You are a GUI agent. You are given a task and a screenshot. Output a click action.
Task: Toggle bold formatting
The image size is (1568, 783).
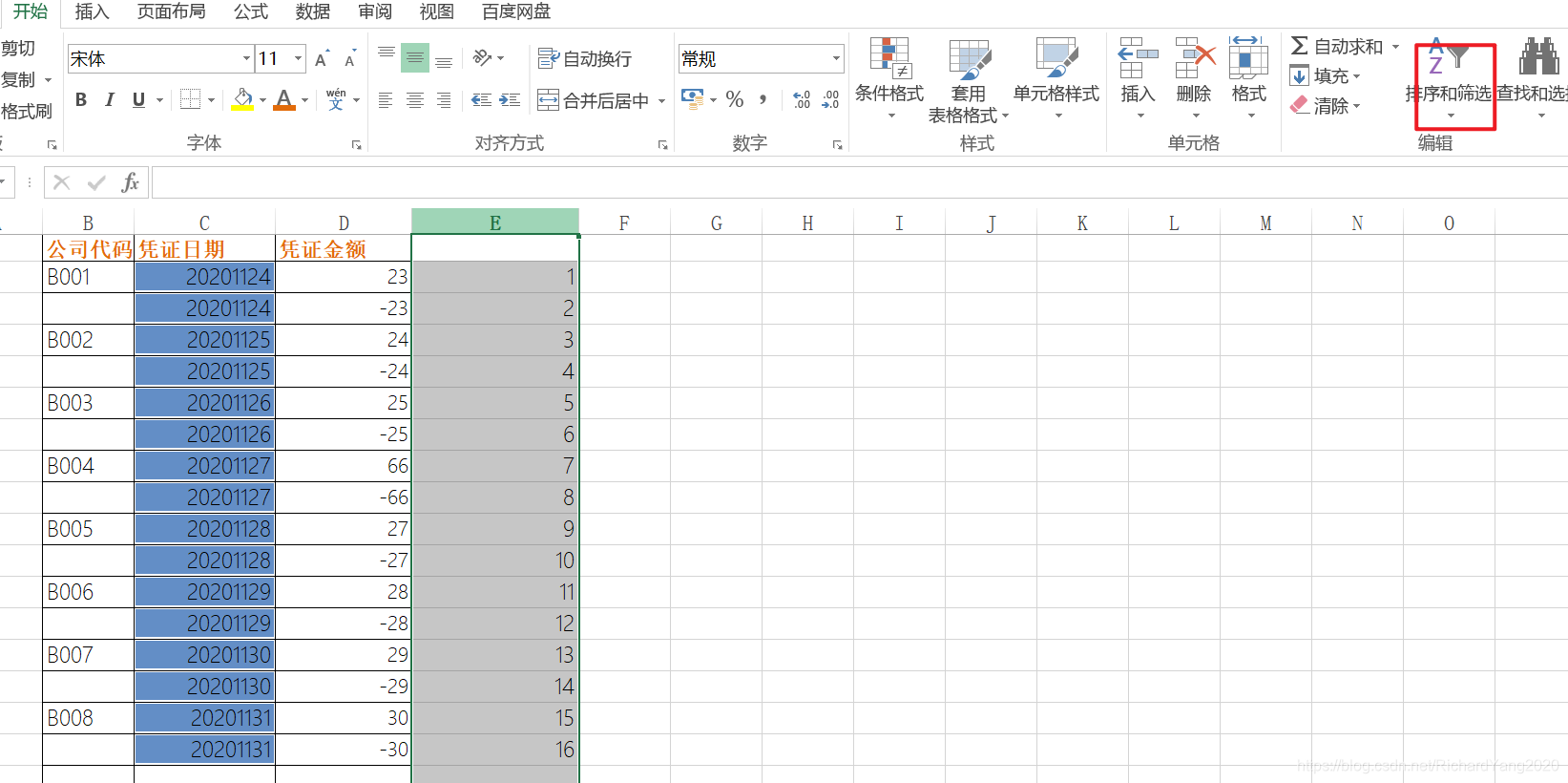81,100
